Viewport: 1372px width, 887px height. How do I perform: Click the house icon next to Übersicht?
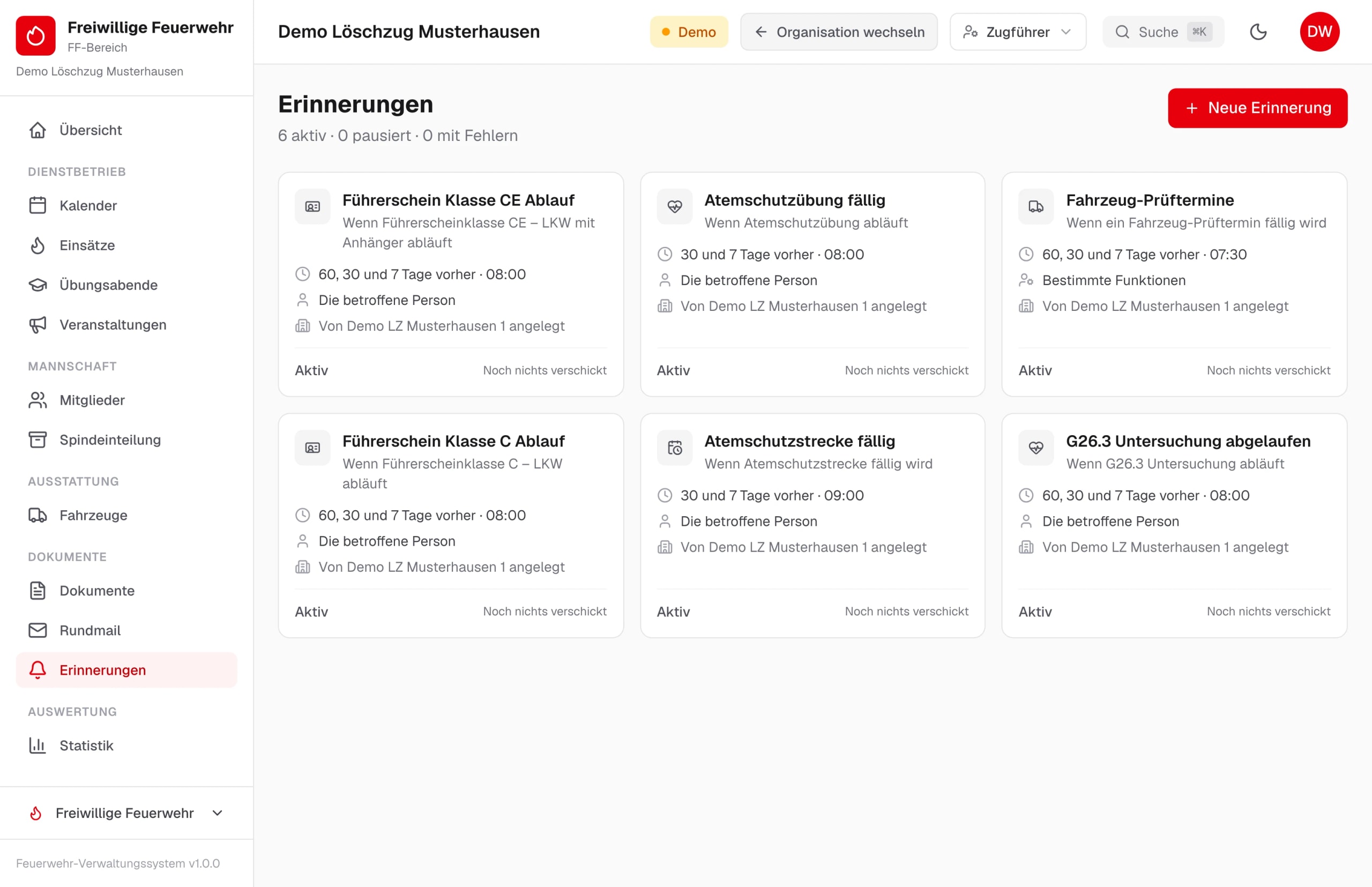(x=38, y=130)
